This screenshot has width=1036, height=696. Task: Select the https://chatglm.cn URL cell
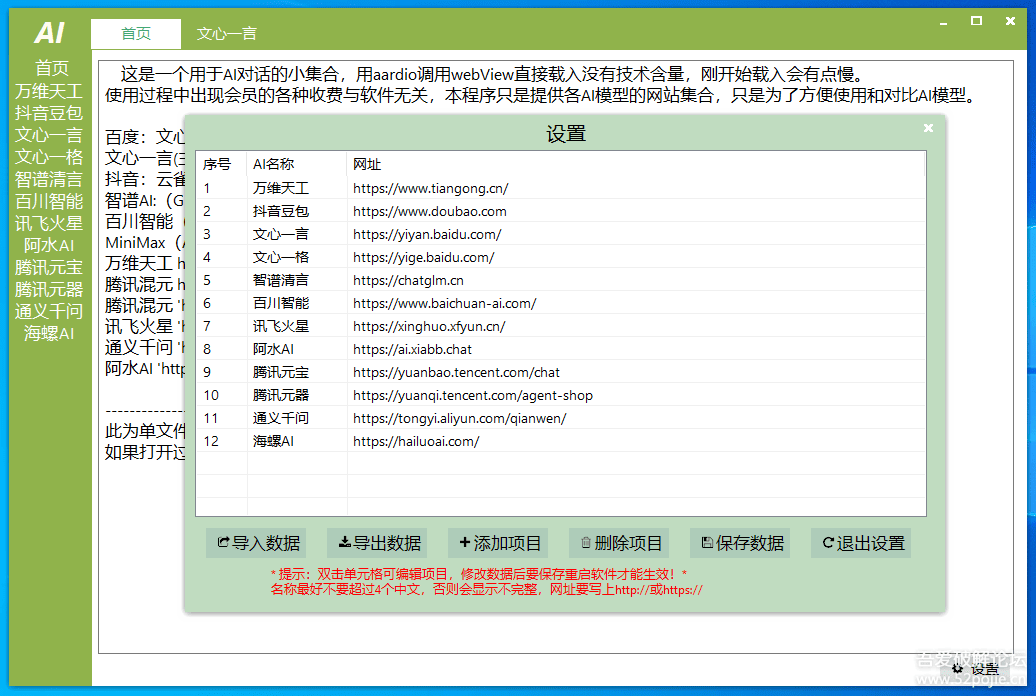coord(408,280)
